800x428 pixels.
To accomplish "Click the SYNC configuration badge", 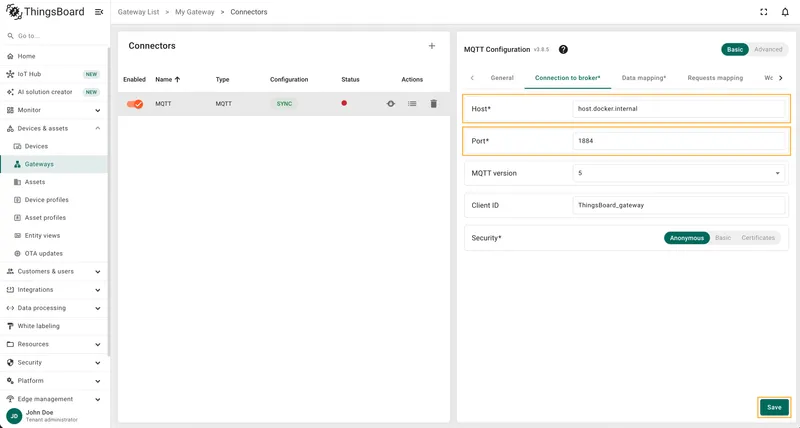I will pos(284,104).
